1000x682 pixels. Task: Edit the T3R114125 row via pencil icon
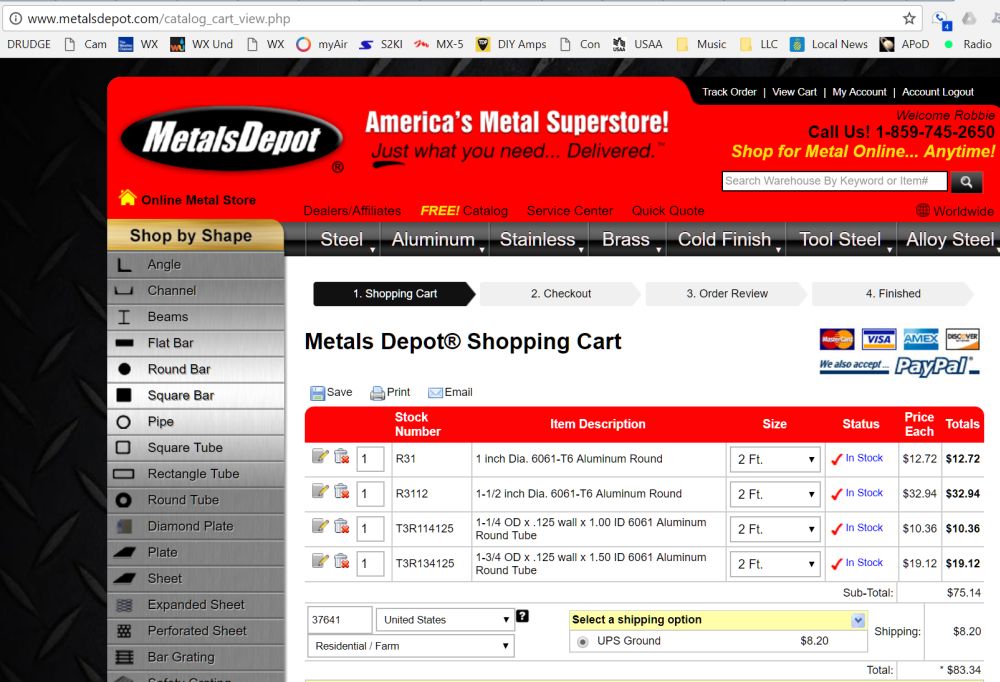(x=320, y=526)
